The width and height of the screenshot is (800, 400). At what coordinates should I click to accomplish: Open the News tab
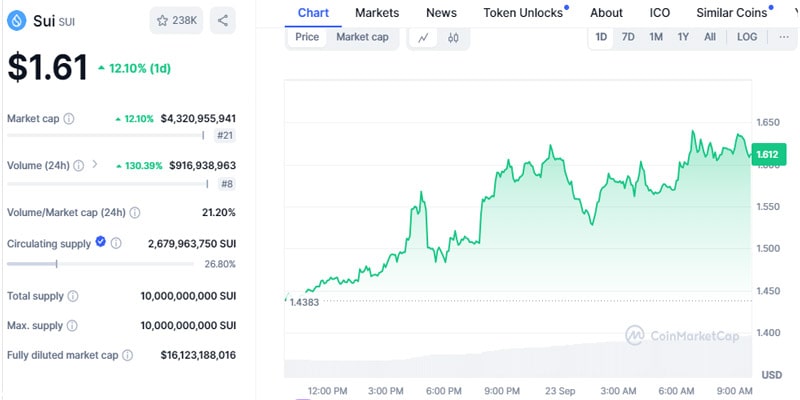click(x=441, y=13)
